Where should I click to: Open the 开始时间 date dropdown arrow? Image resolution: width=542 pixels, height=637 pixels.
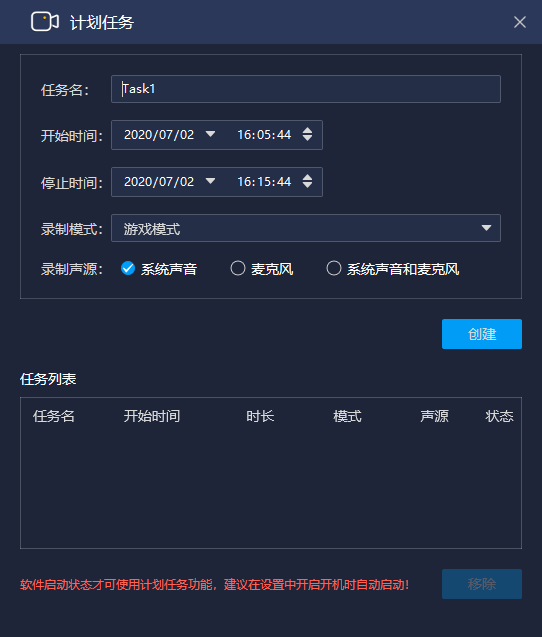tap(210, 134)
